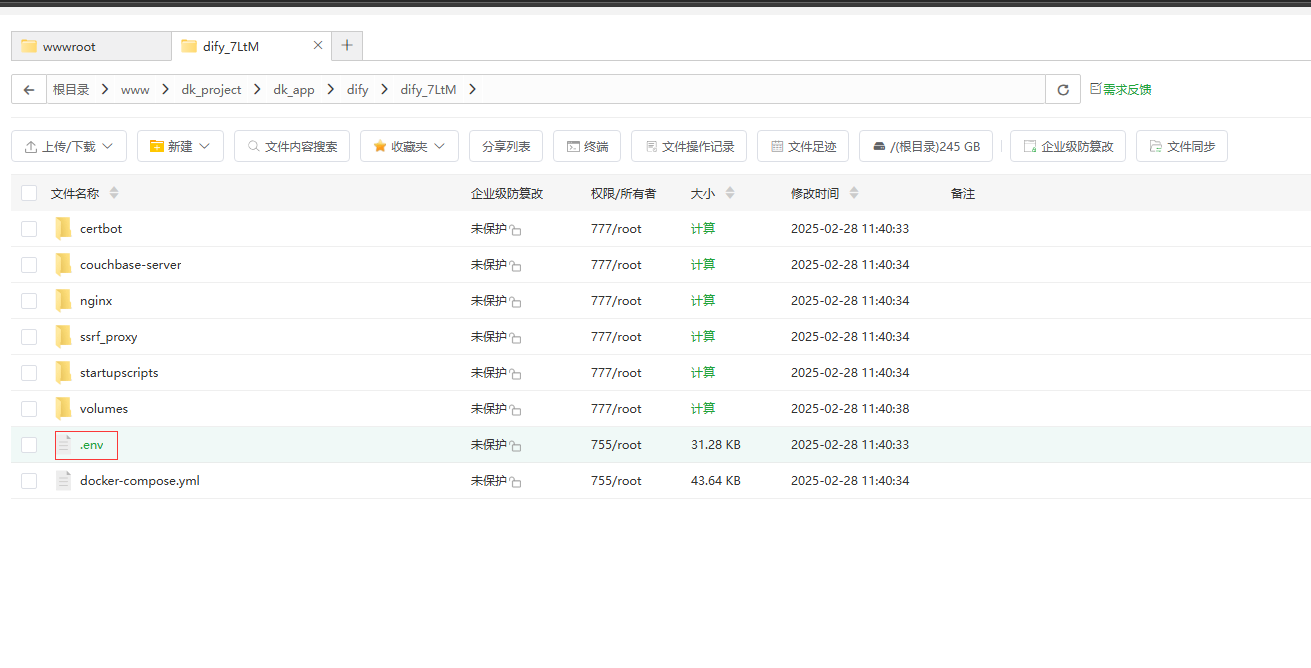Click the back arrow navigation icon
The width and height of the screenshot is (1311, 668).
(x=29, y=89)
